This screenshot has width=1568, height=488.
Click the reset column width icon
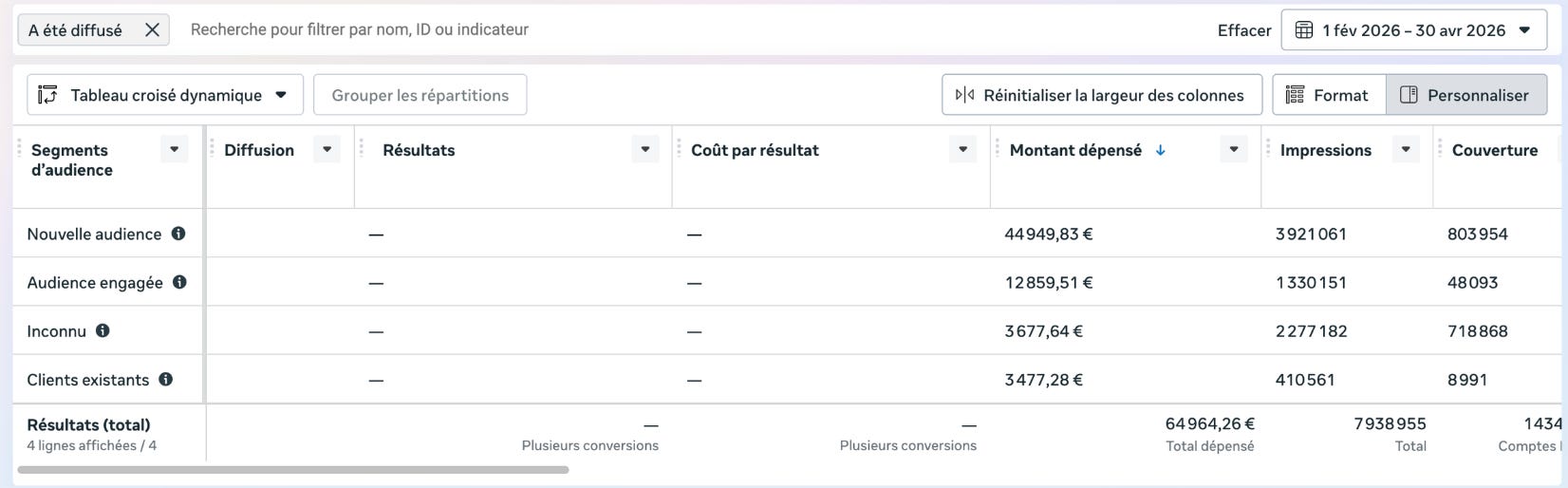(x=964, y=95)
